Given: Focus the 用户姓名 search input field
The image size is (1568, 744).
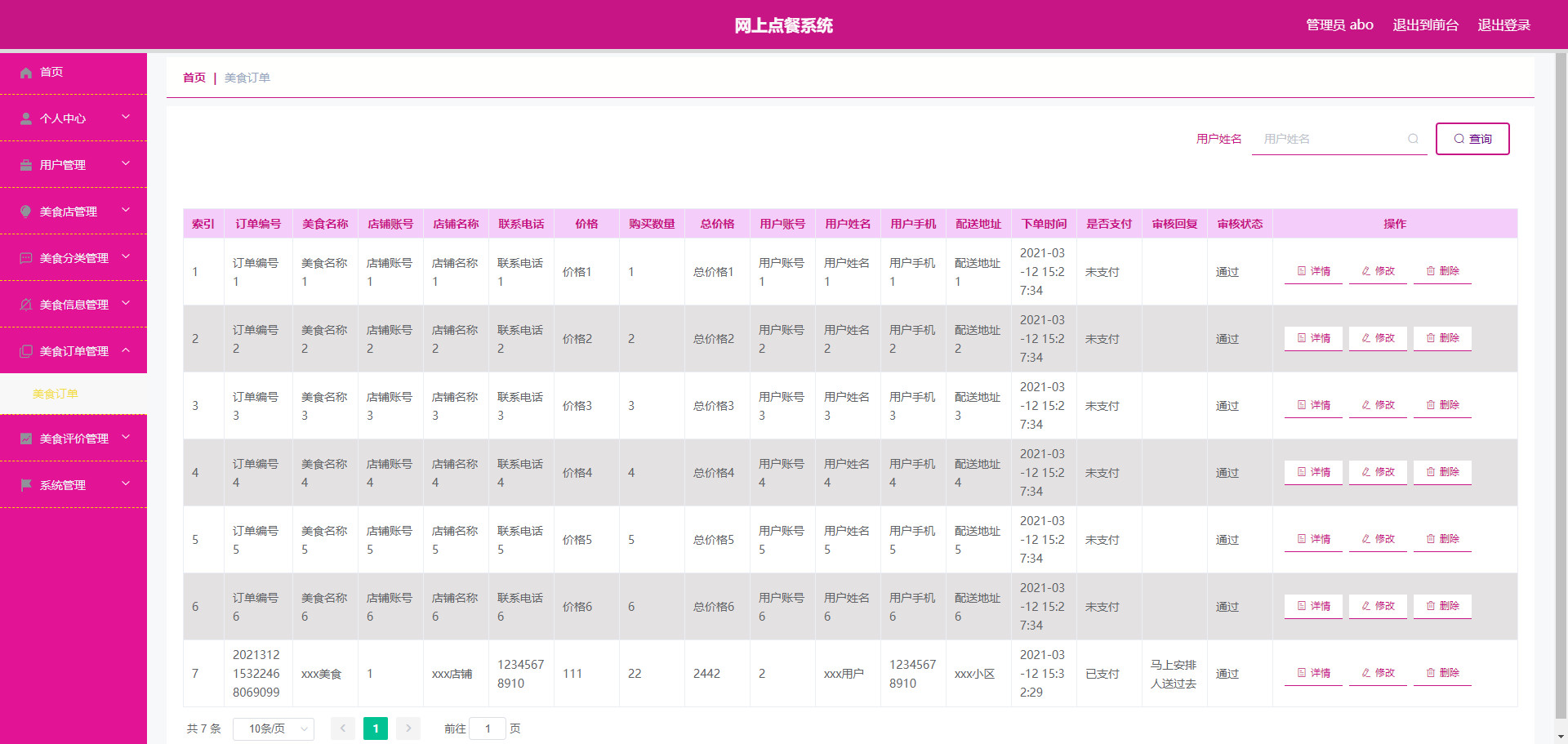Looking at the screenshot, I should tap(1339, 139).
